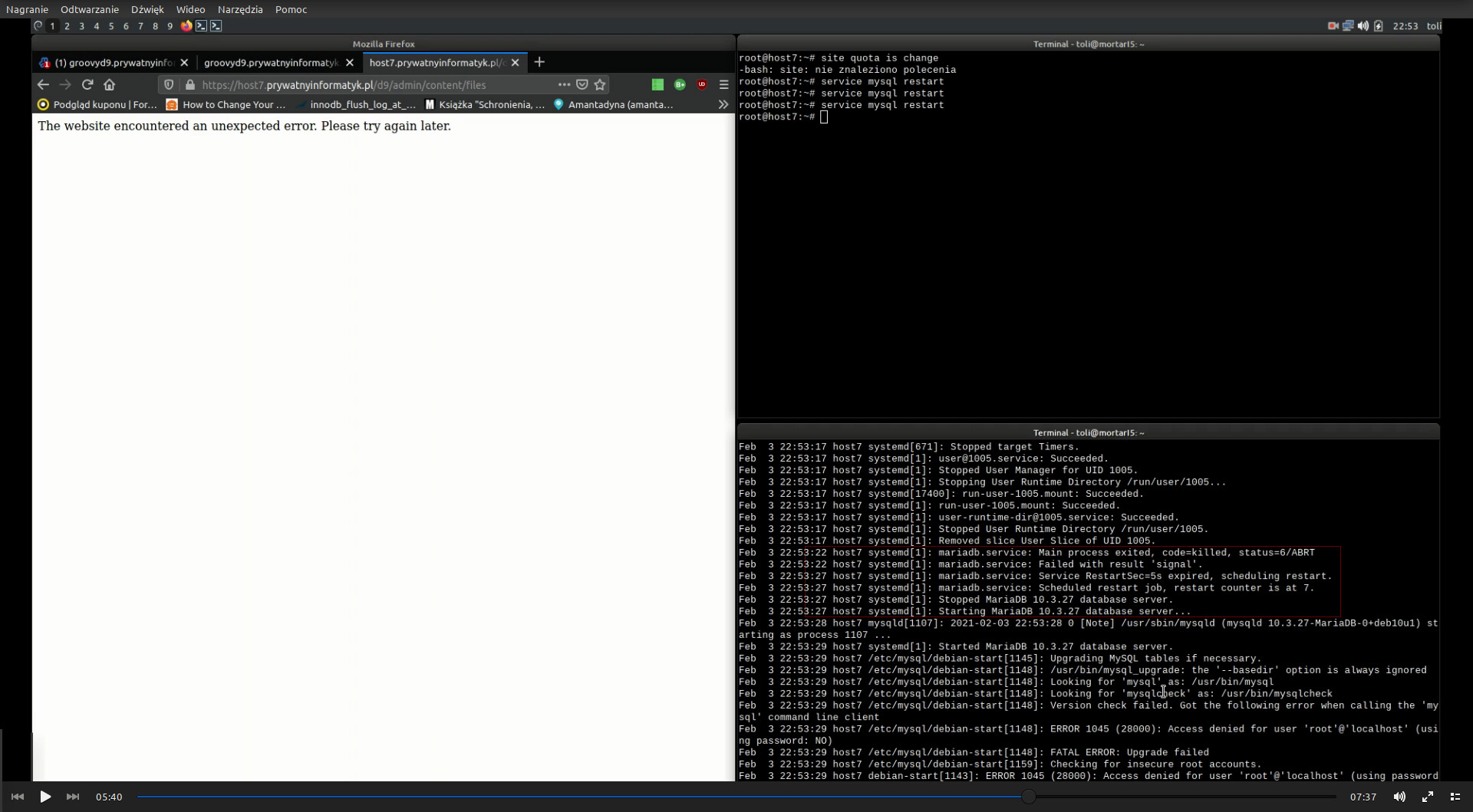Open the Pomoc menu
This screenshot has height=812, width=1473.
coord(291,9)
